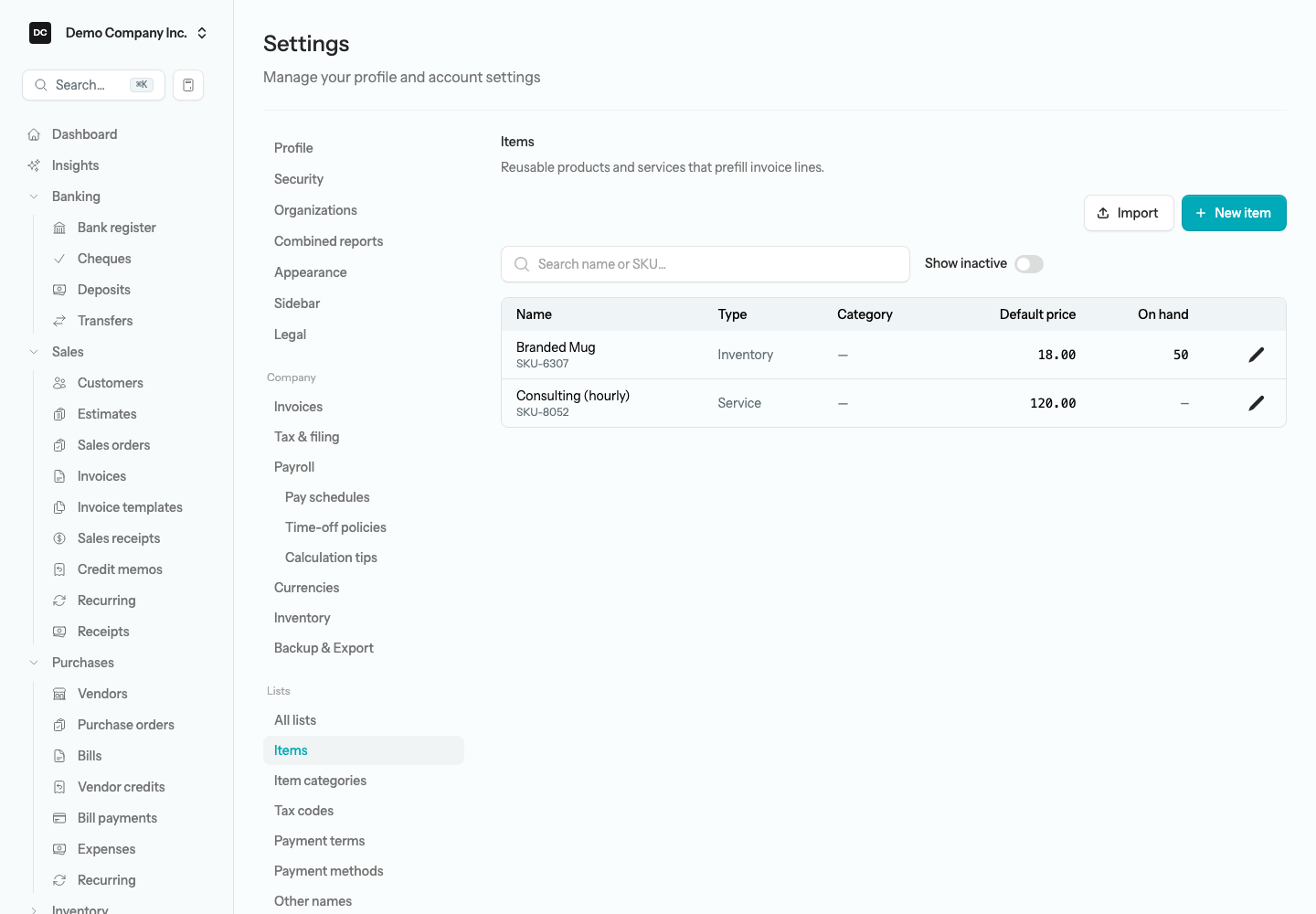Click the Sales receipts dollar icon
The width and height of the screenshot is (1316, 914).
[59, 538]
